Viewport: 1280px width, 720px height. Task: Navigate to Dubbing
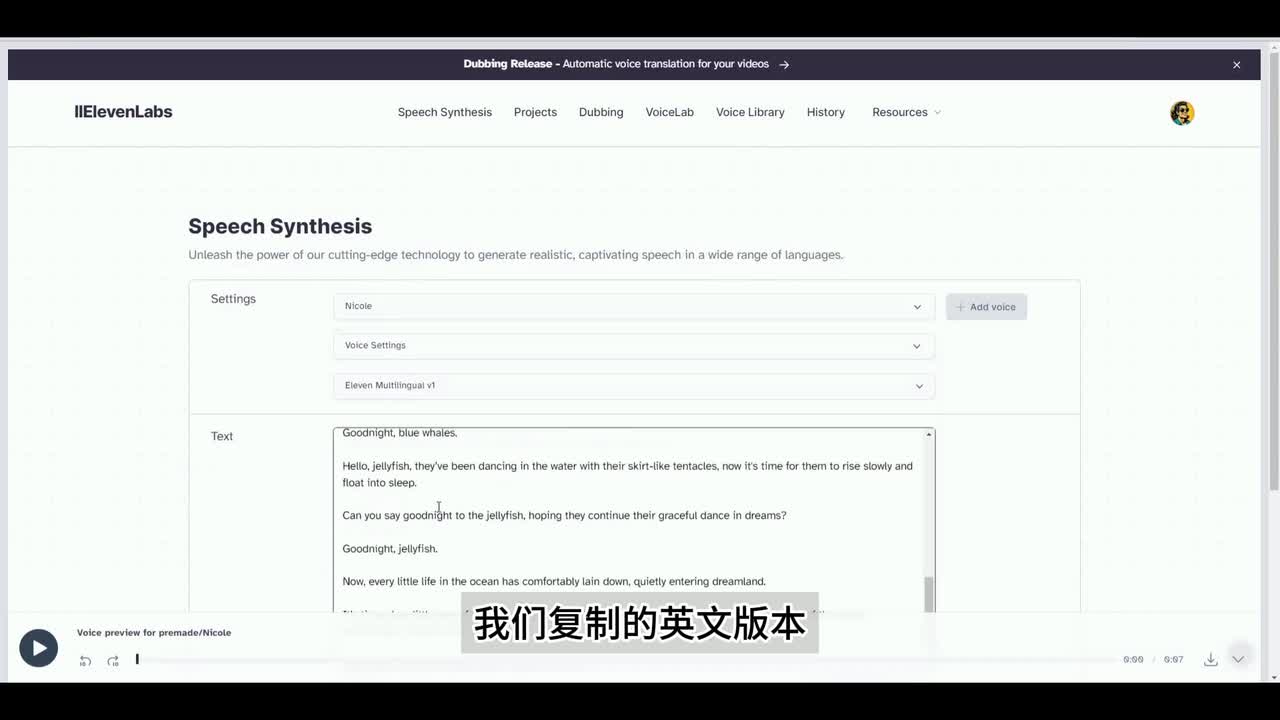[600, 112]
